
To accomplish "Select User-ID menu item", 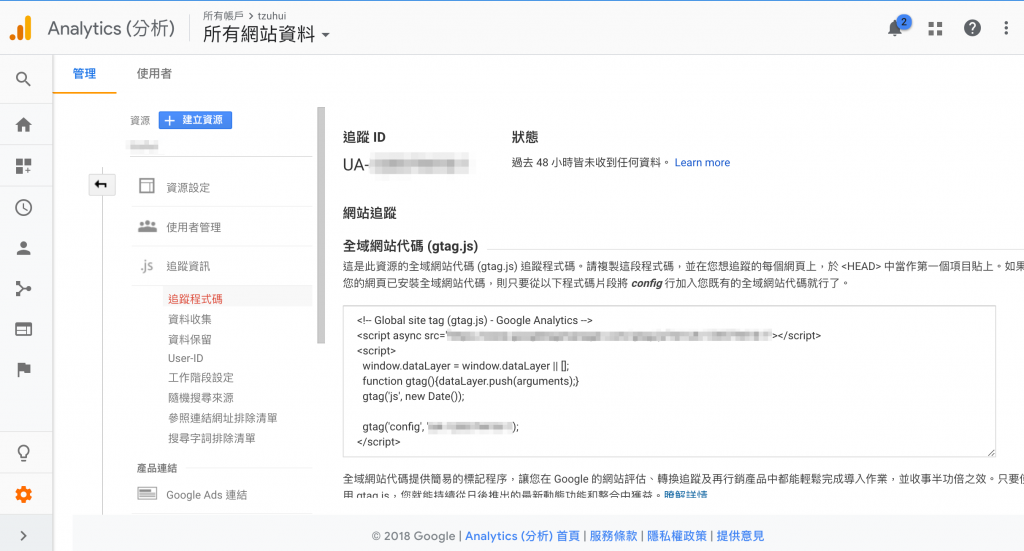I will (x=185, y=358).
